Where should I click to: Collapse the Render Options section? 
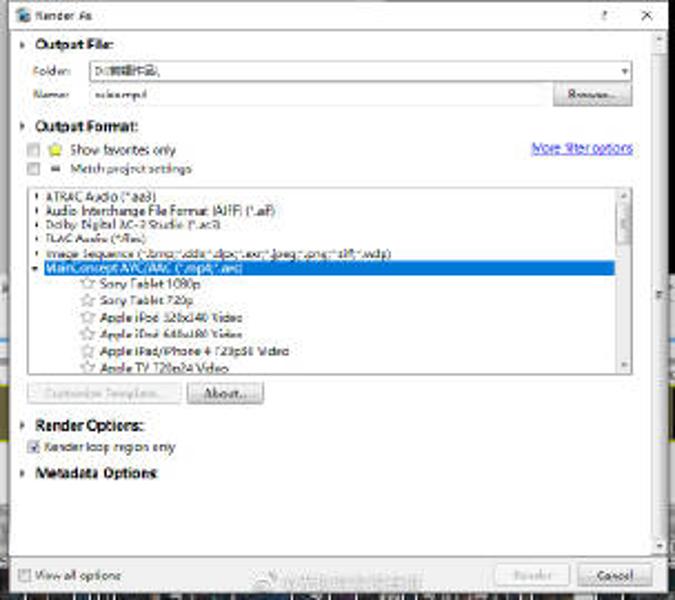24,426
